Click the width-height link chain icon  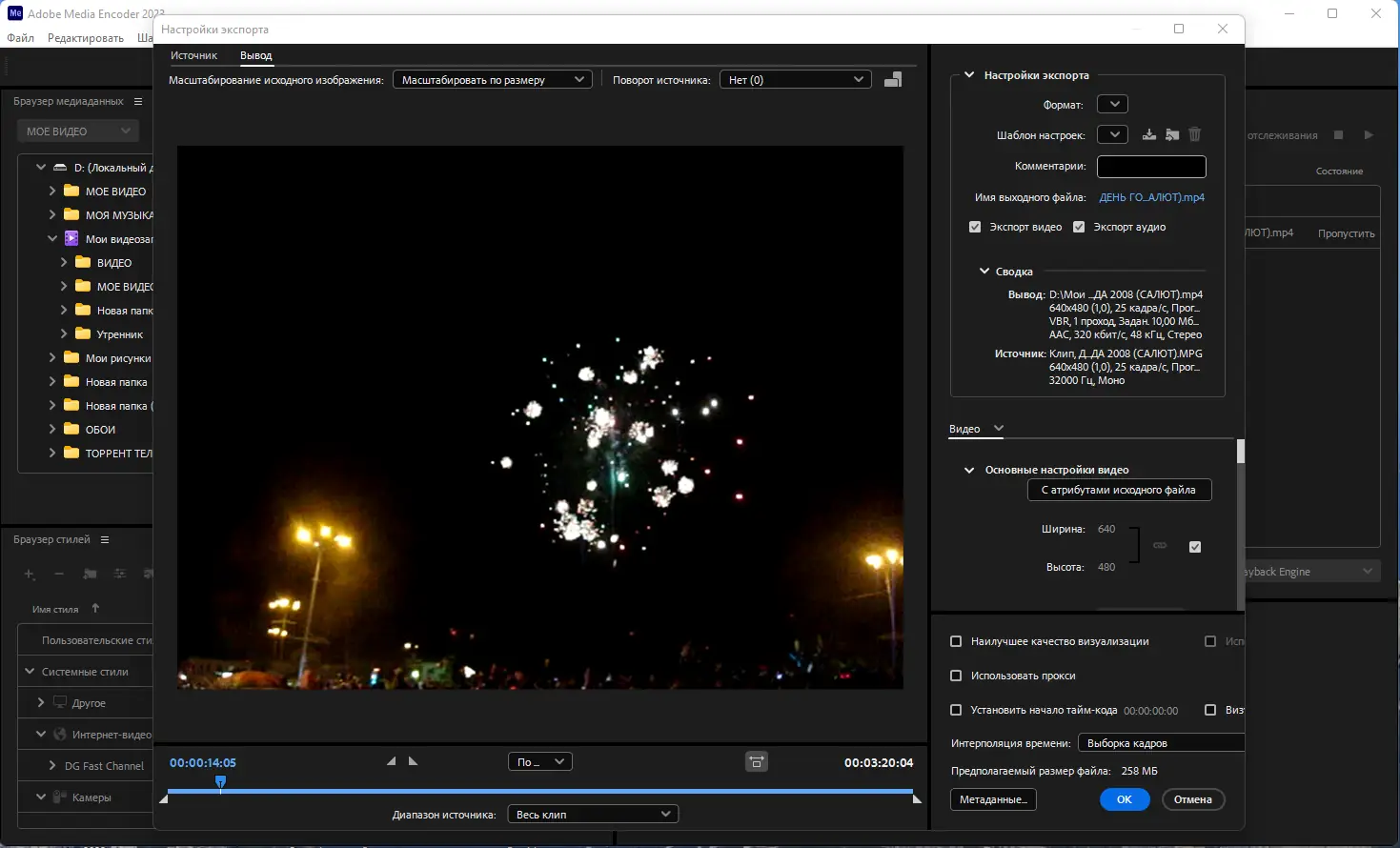1160,546
